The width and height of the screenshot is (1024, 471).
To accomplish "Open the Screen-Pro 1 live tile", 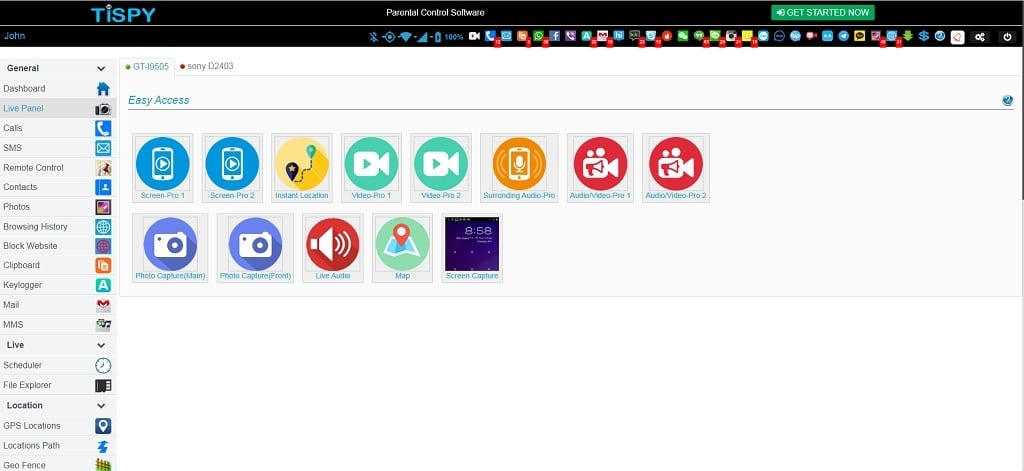I will point(163,168).
